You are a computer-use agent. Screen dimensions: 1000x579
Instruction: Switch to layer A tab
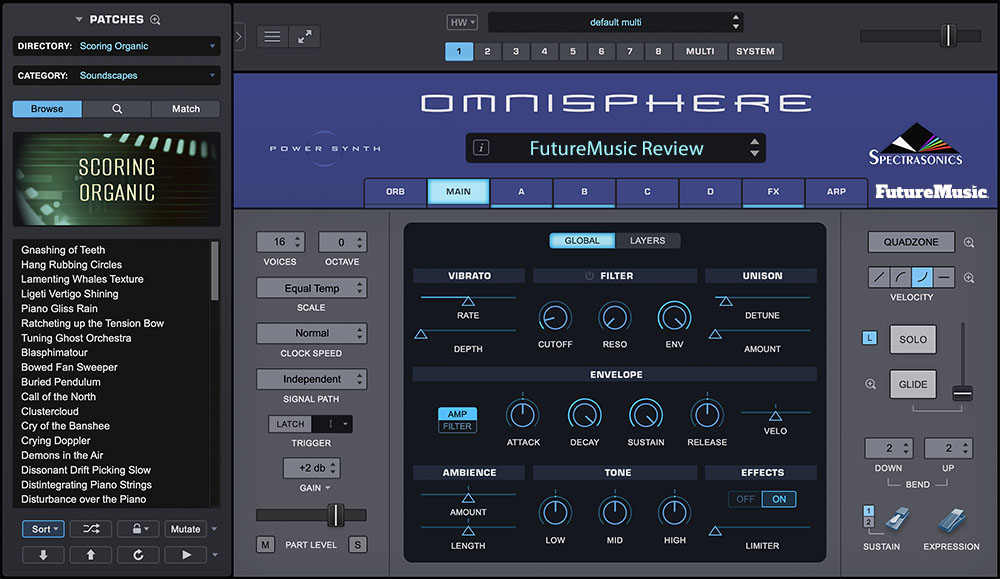[521, 192]
